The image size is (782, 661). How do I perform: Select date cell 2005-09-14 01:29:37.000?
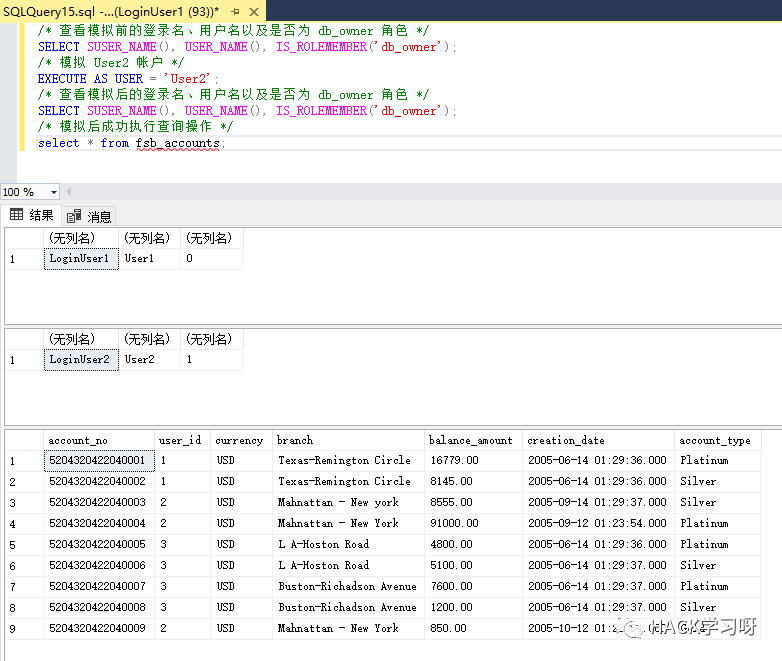[x=598, y=502]
